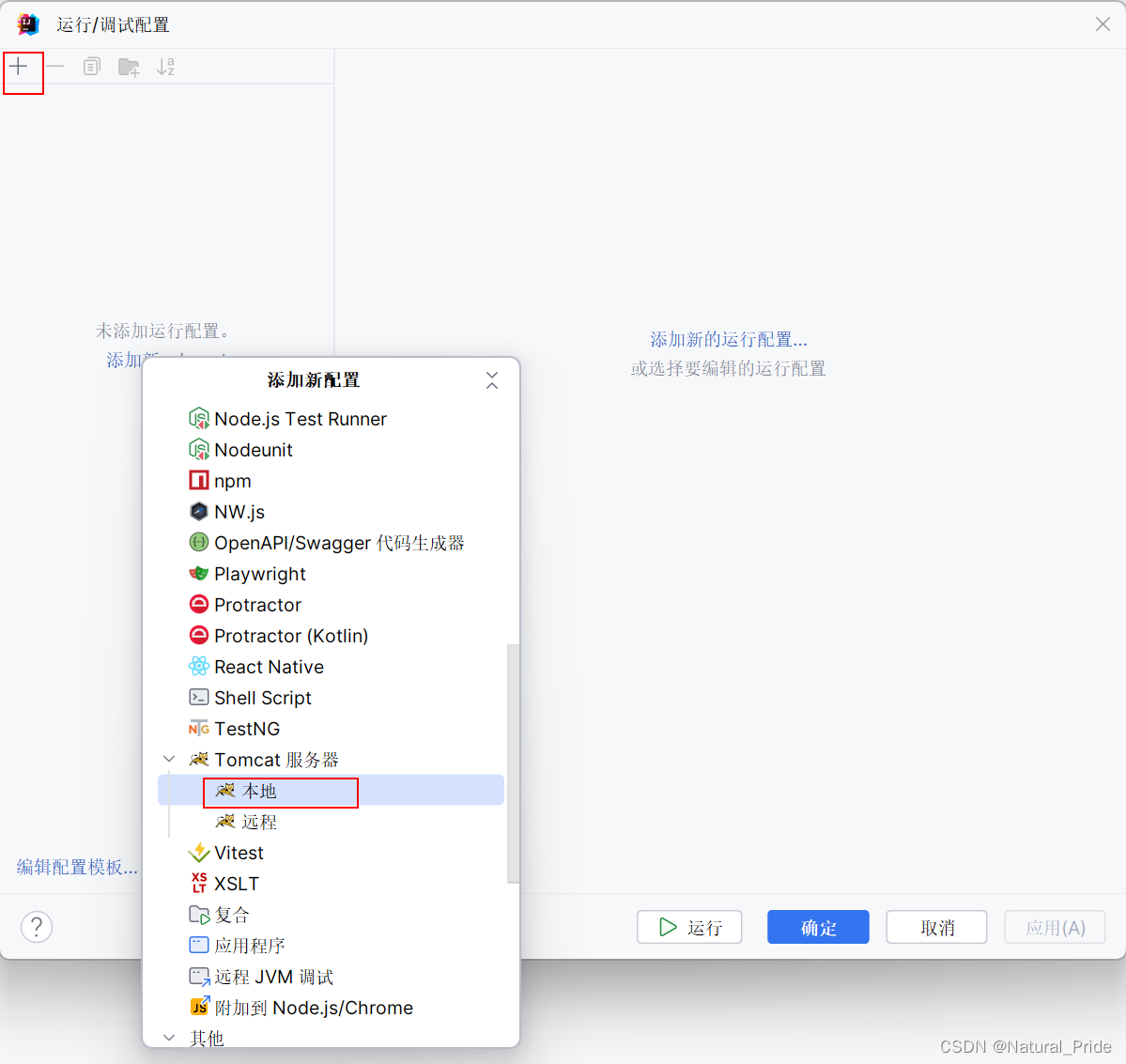The height and width of the screenshot is (1064, 1126).
Task: Click the sort configurations alphabetically icon
Action: (x=166, y=67)
